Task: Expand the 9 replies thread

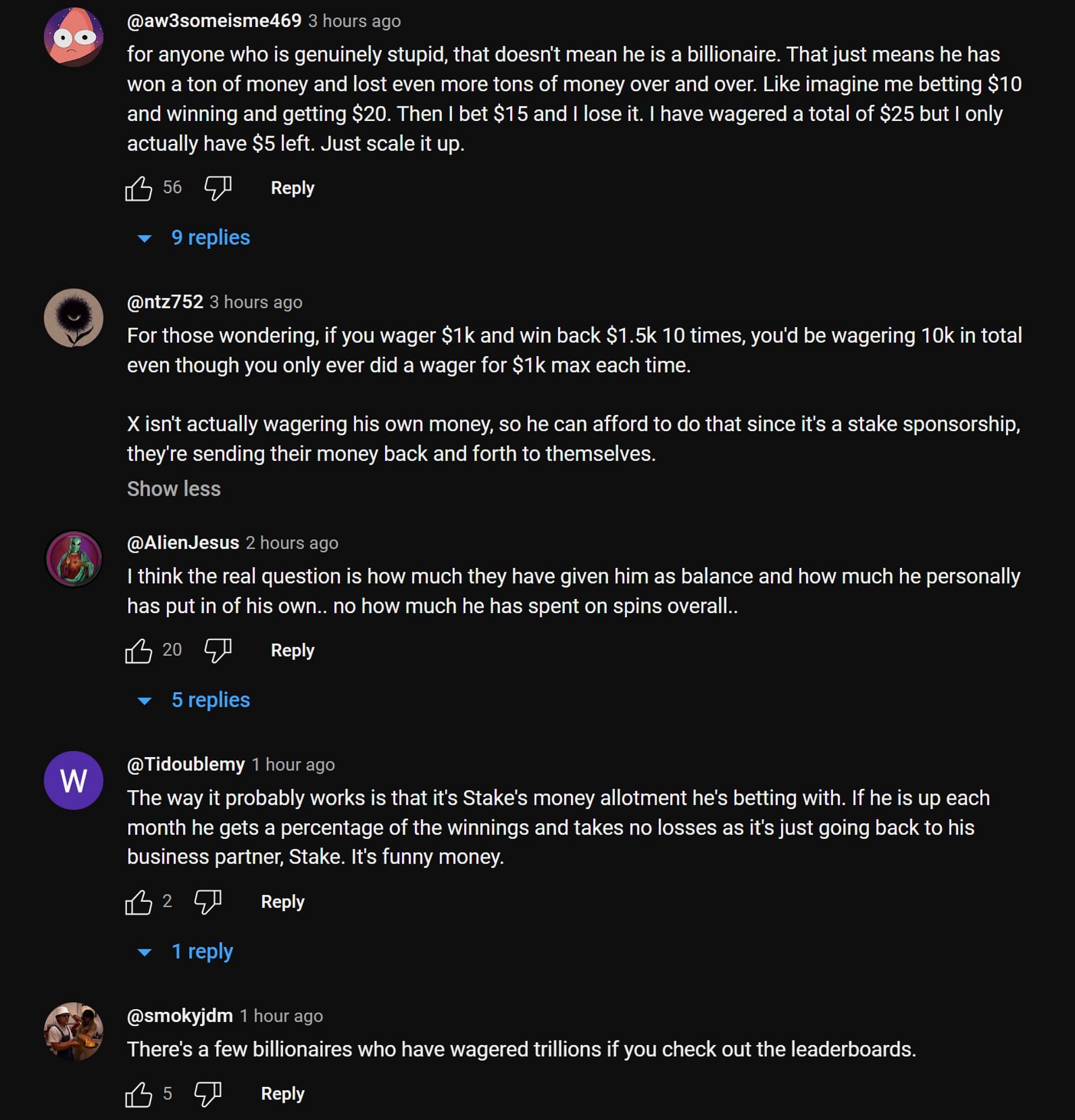Action: tap(210, 237)
